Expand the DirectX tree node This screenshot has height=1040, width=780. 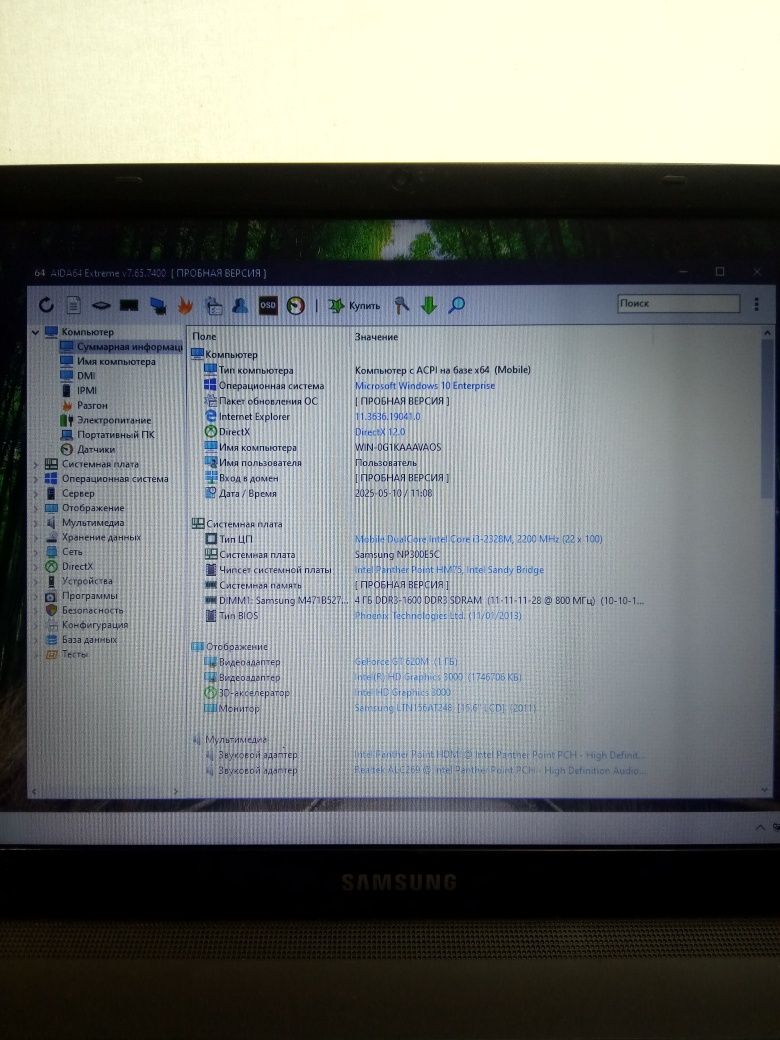point(36,566)
